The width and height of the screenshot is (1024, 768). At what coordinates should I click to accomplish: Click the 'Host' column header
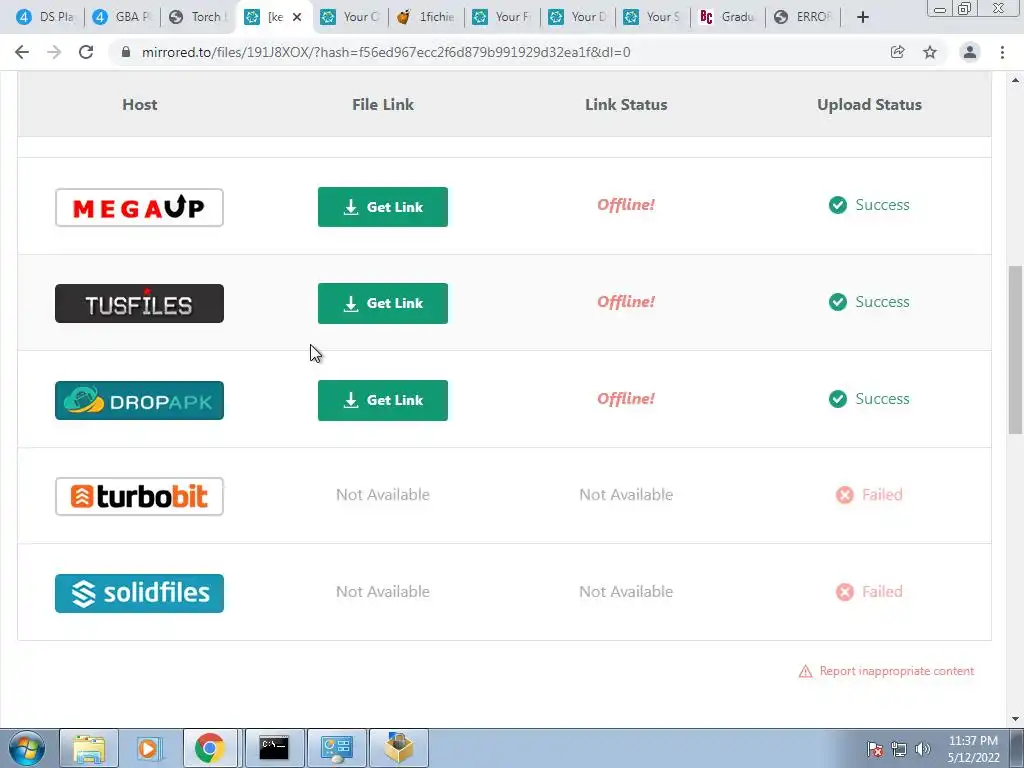140,104
